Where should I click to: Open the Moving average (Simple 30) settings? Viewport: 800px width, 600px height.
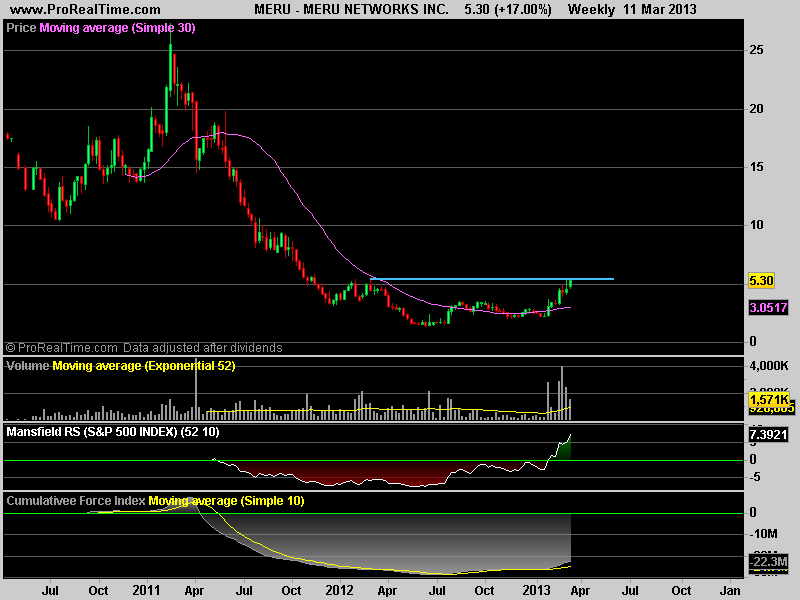[117, 29]
